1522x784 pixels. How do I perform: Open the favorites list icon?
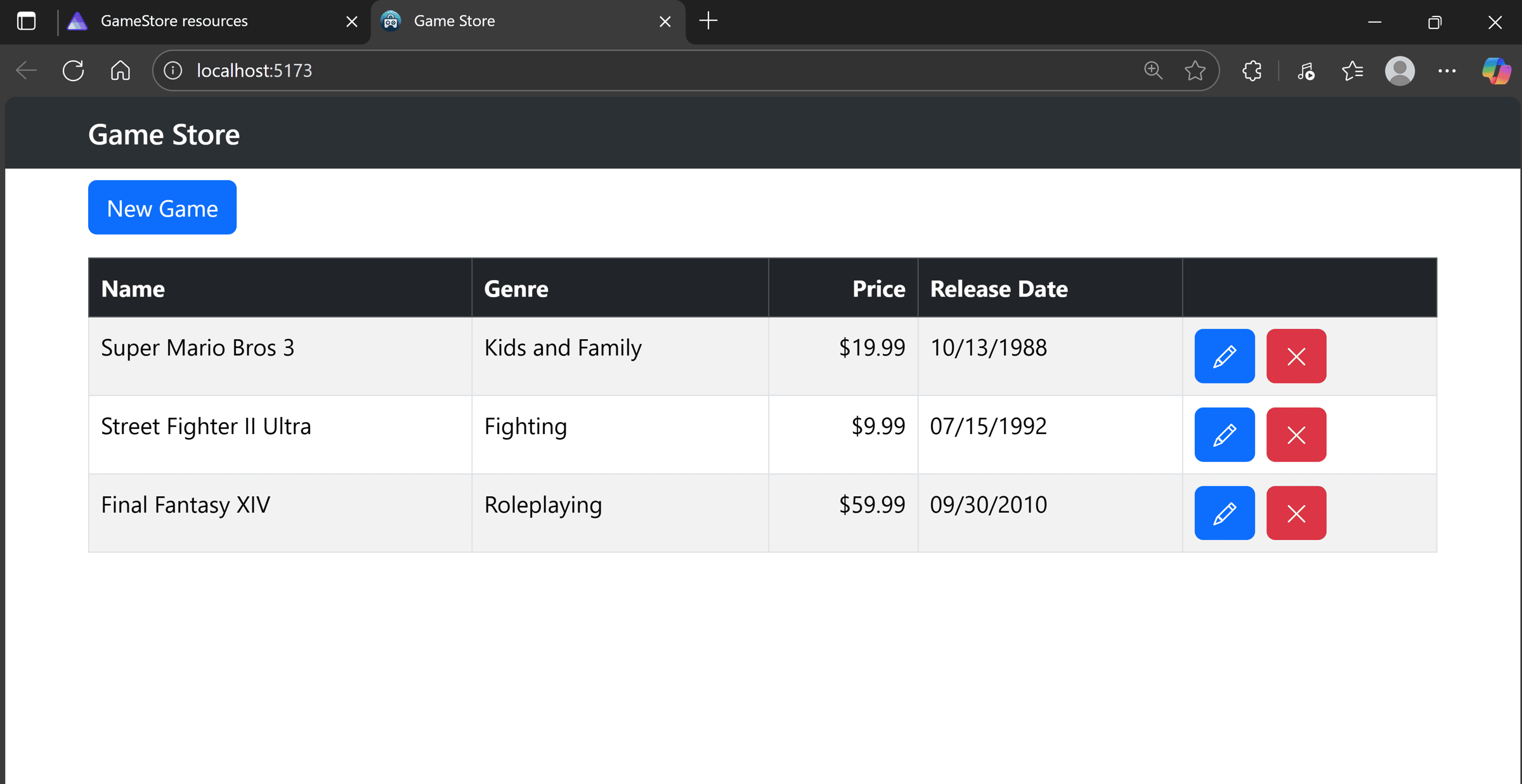[x=1352, y=70]
